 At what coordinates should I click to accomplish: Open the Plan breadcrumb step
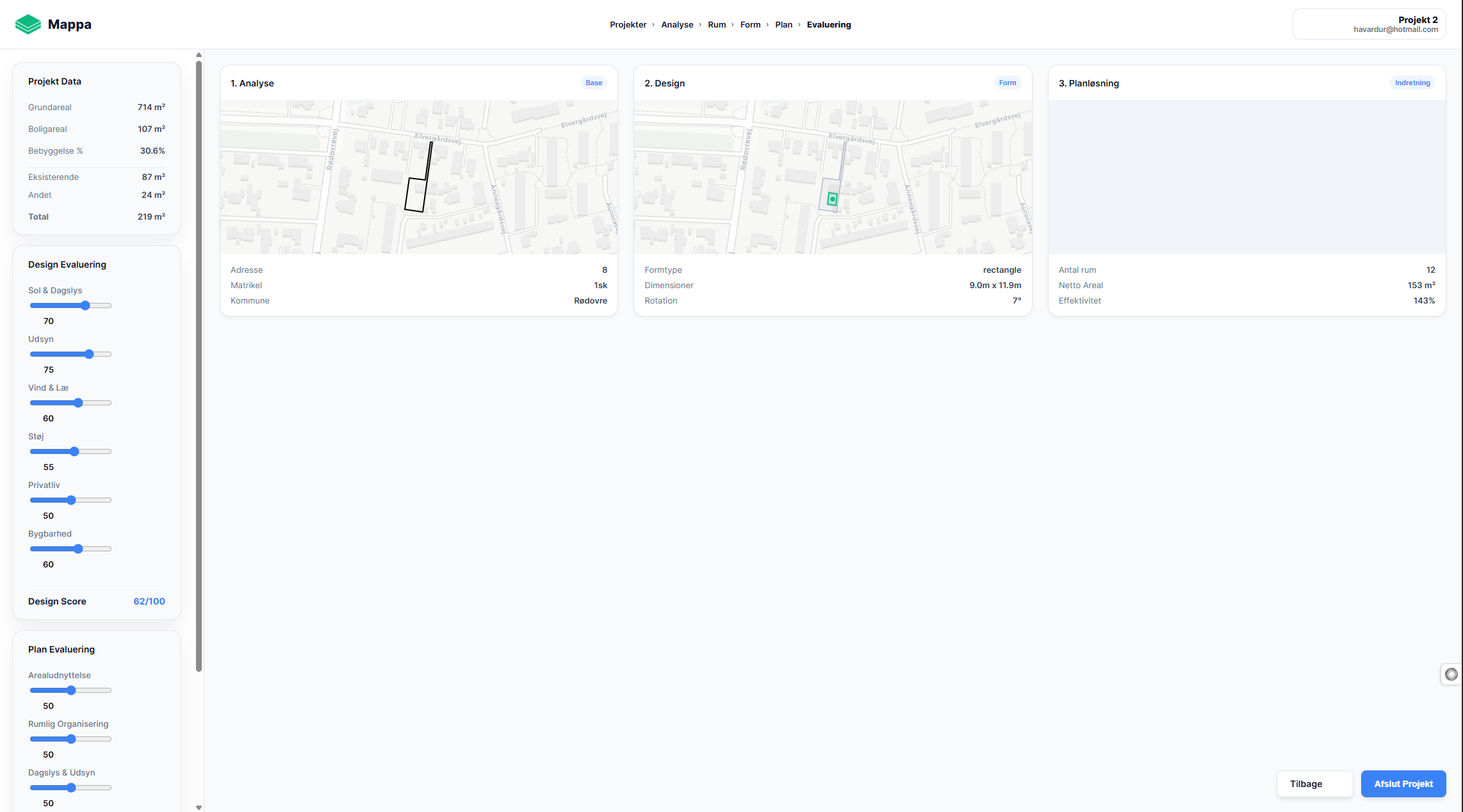coord(783,24)
